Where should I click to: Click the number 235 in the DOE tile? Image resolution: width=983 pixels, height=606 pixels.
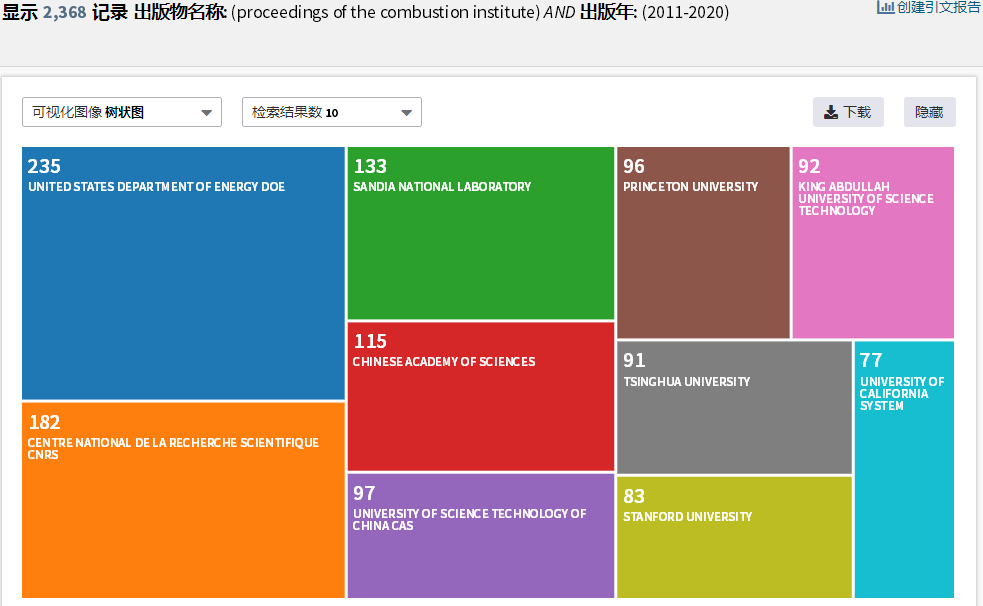coord(44,166)
